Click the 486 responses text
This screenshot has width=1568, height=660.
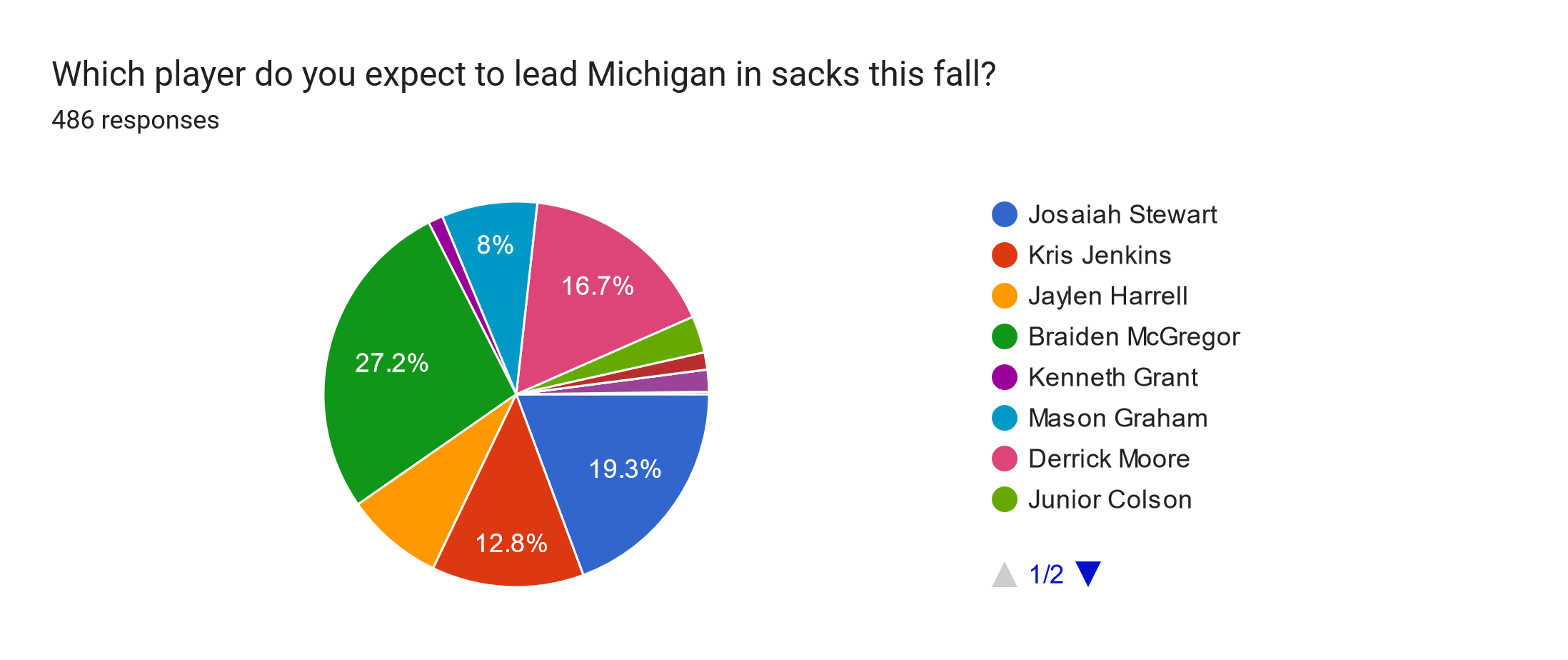(136, 120)
